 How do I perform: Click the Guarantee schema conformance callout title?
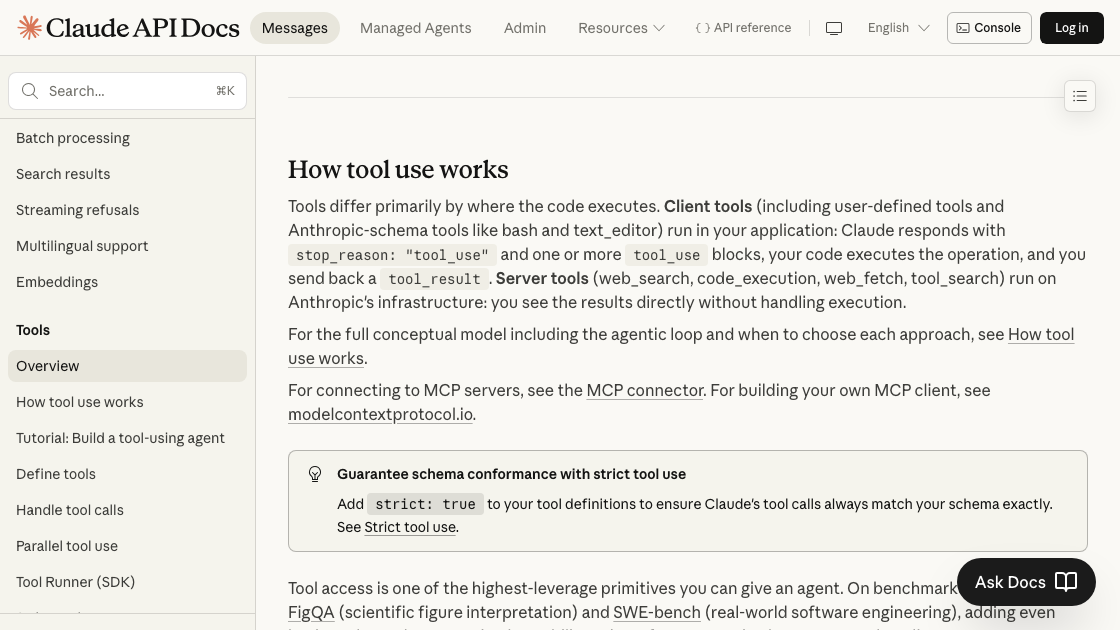pyautogui.click(x=511, y=474)
